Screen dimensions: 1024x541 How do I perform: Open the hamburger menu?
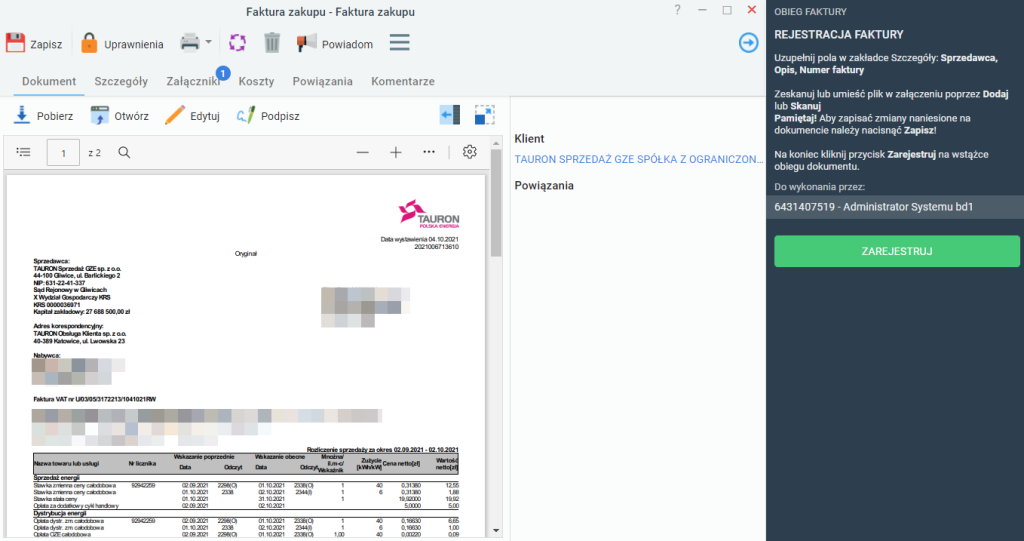(x=400, y=43)
